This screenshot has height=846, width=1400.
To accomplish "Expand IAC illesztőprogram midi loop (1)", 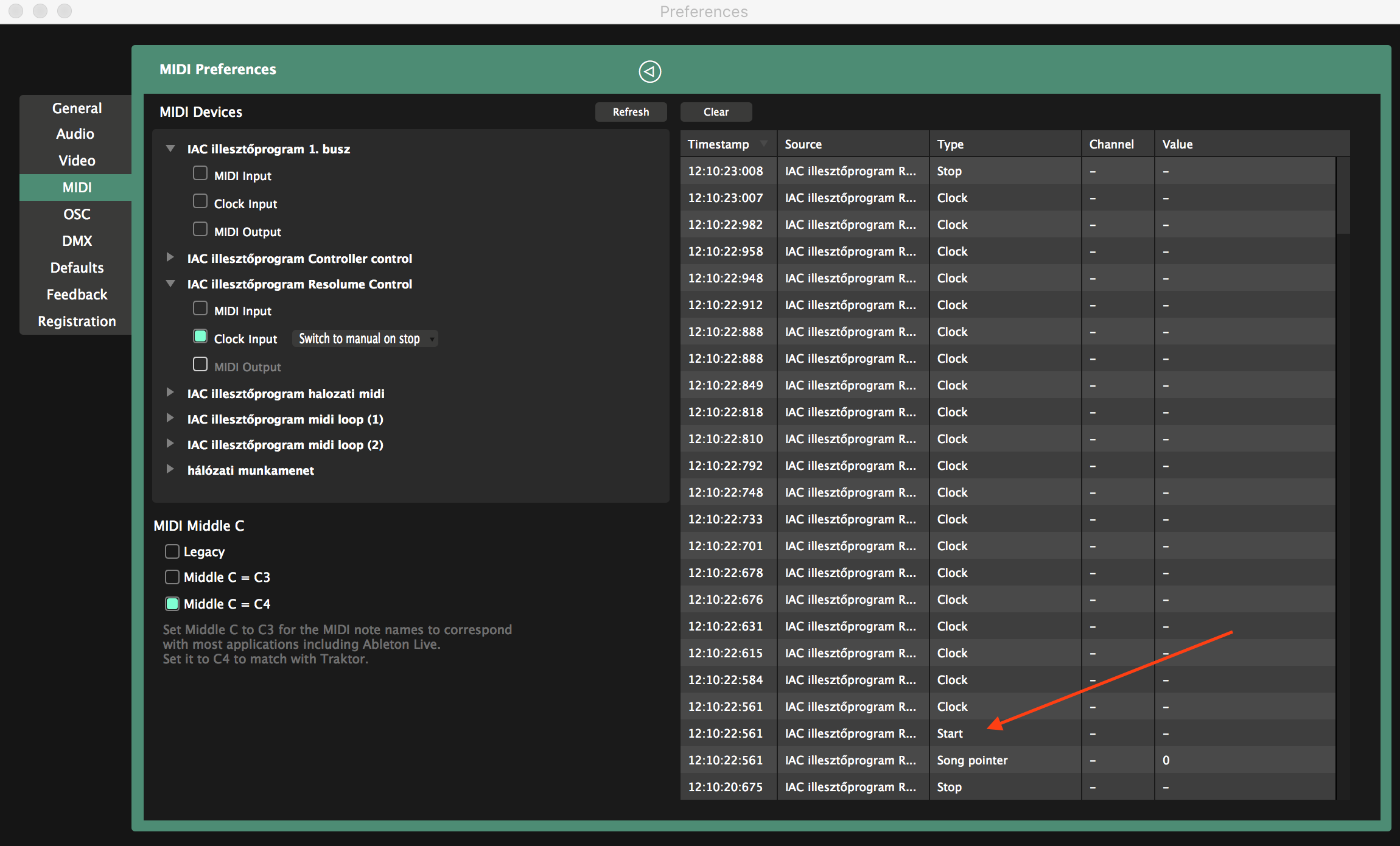I will coord(170,419).
